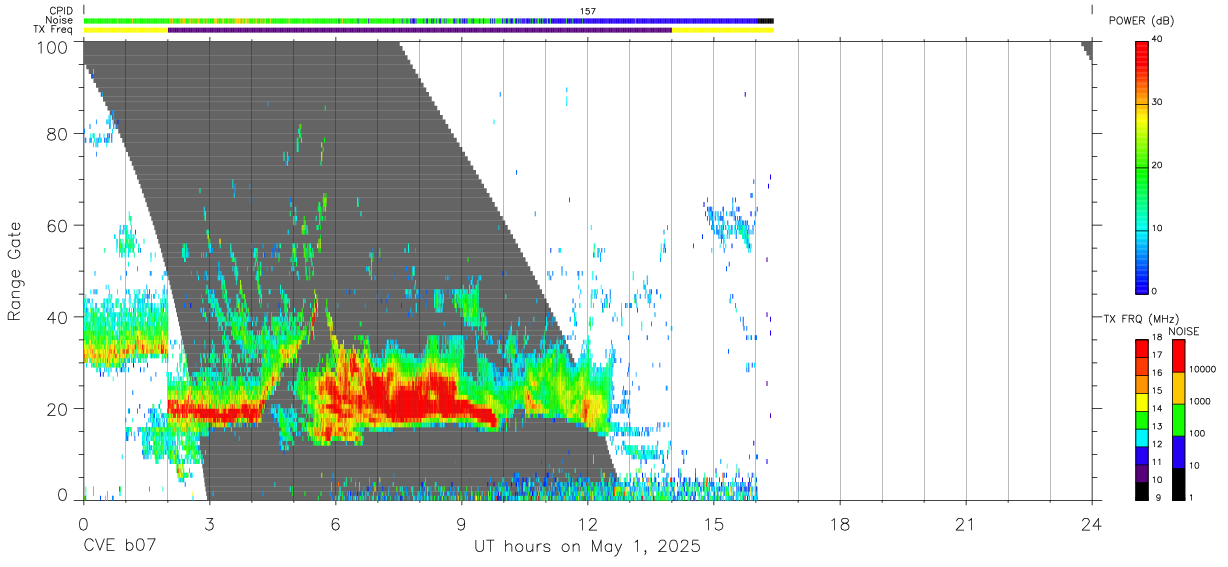
Task: Click the x-axis hour label 6
Action: [x=335, y=524]
